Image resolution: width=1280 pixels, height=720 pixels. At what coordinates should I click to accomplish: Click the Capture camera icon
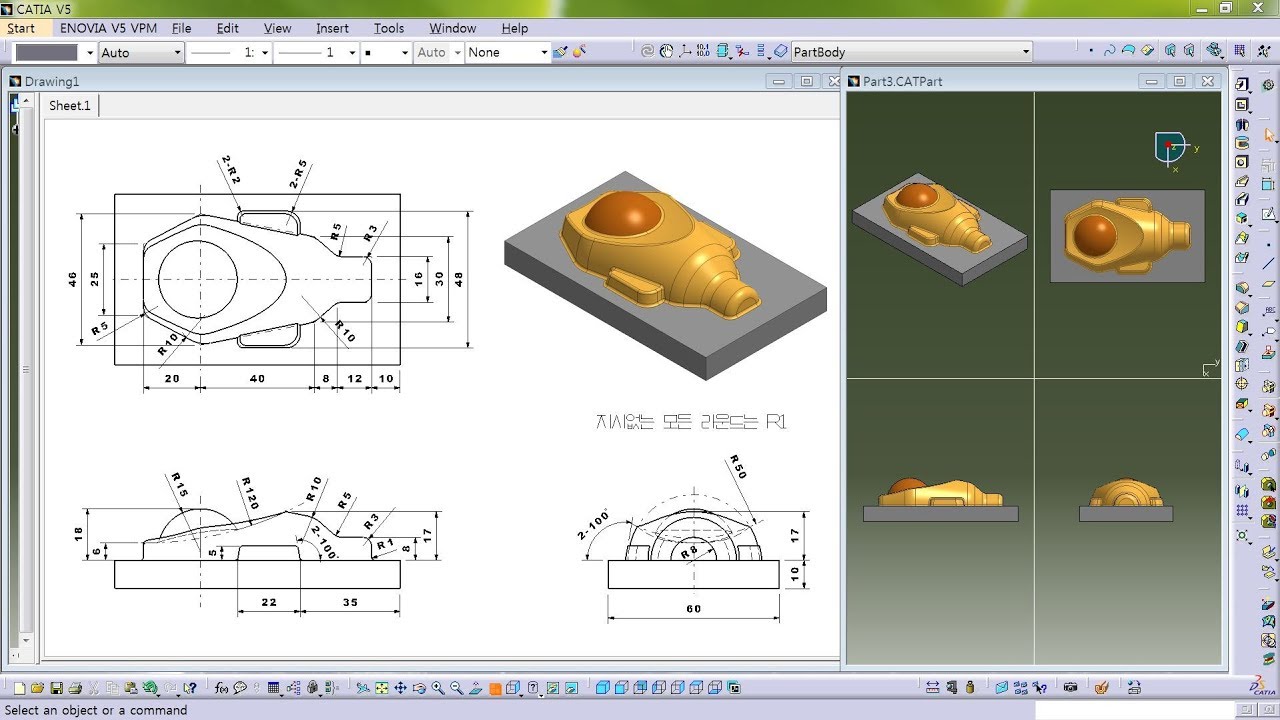coord(1070,688)
